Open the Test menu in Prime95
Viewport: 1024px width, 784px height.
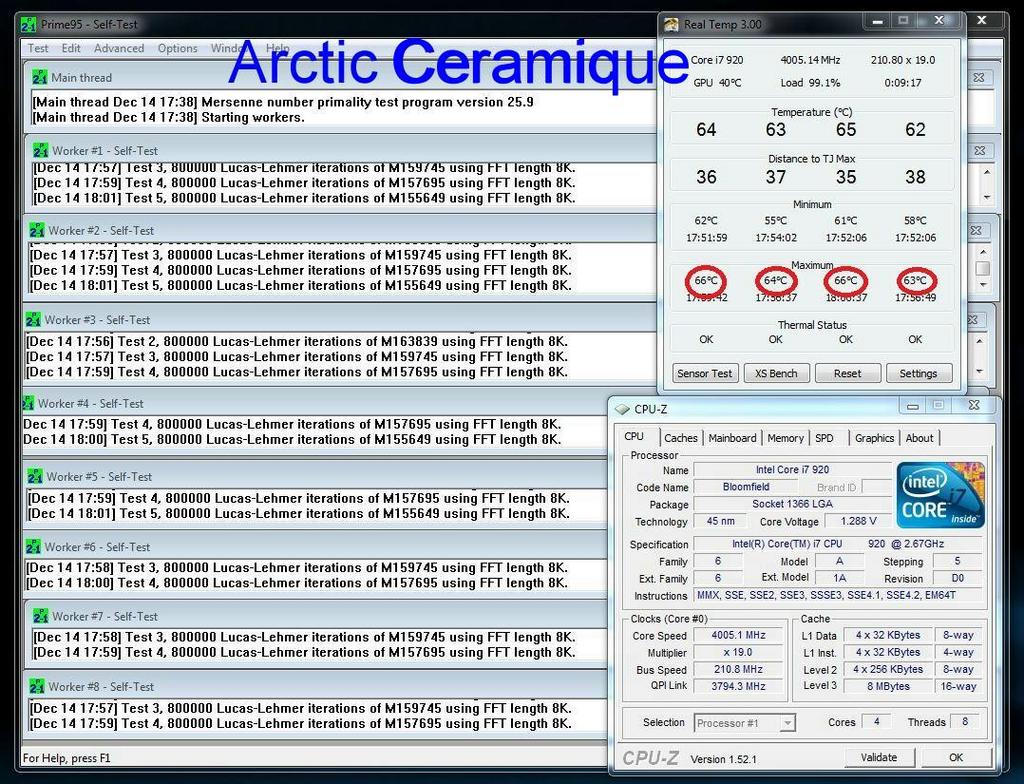click(38, 48)
